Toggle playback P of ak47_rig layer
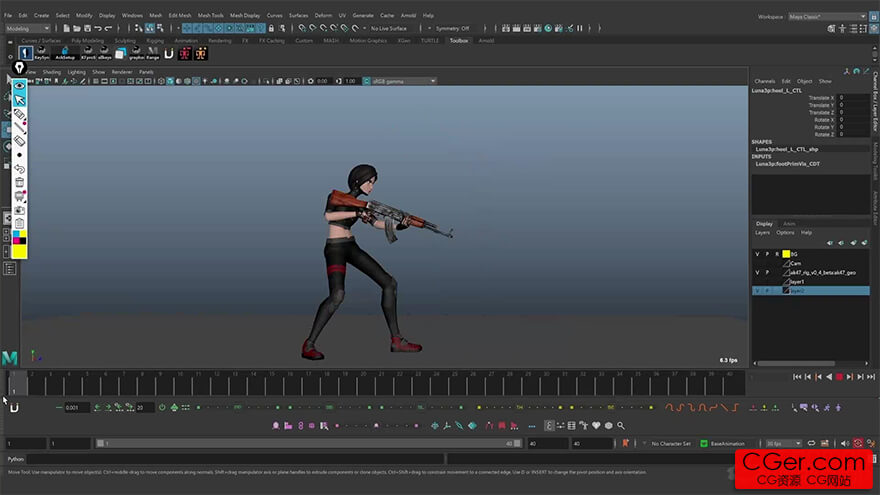Image resolution: width=880 pixels, height=495 pixels. click(x=767, y=272)
